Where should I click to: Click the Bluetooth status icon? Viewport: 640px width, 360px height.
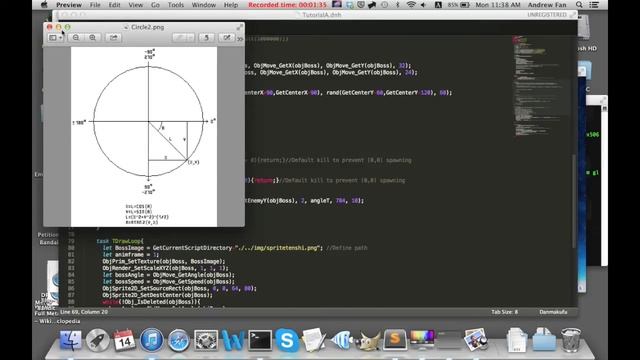[398, 5]
